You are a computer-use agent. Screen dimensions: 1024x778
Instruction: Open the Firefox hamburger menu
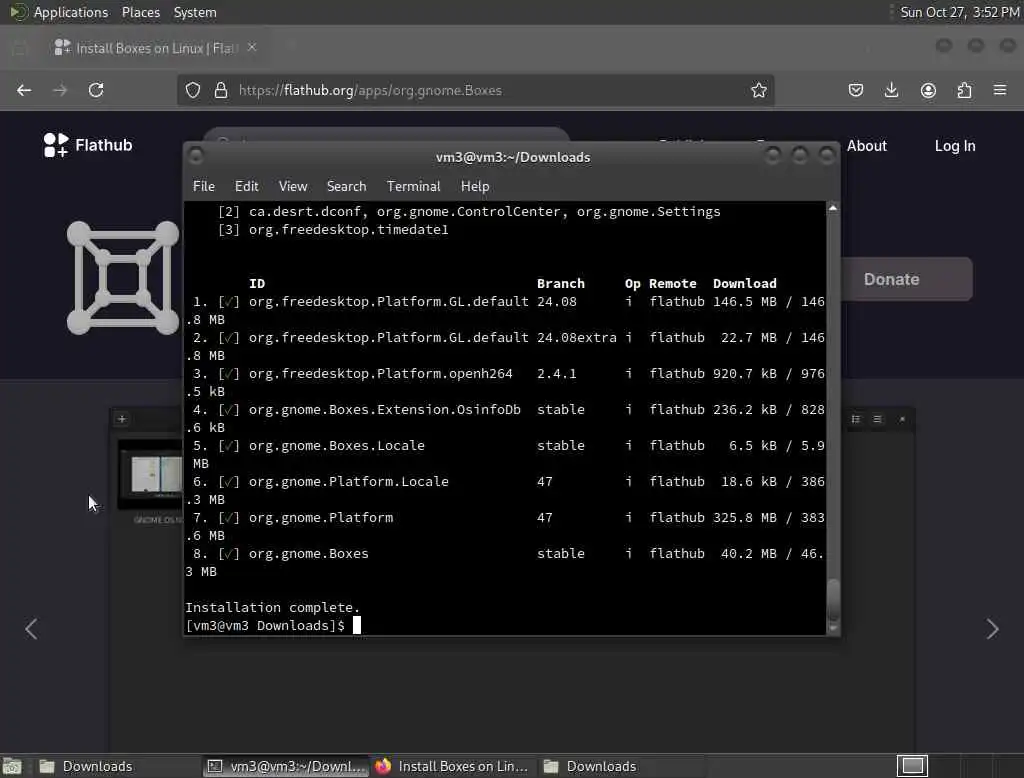(1000, 90)
